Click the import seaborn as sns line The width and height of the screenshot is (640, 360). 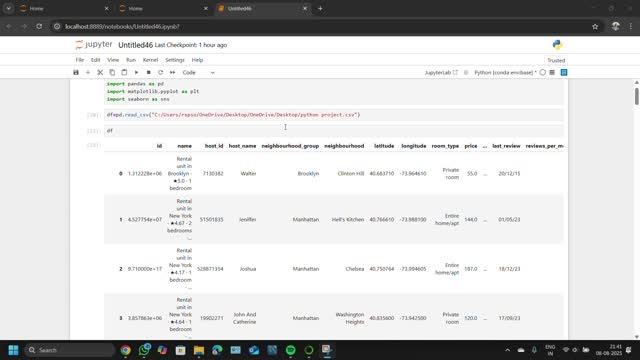tap(138, 99)
